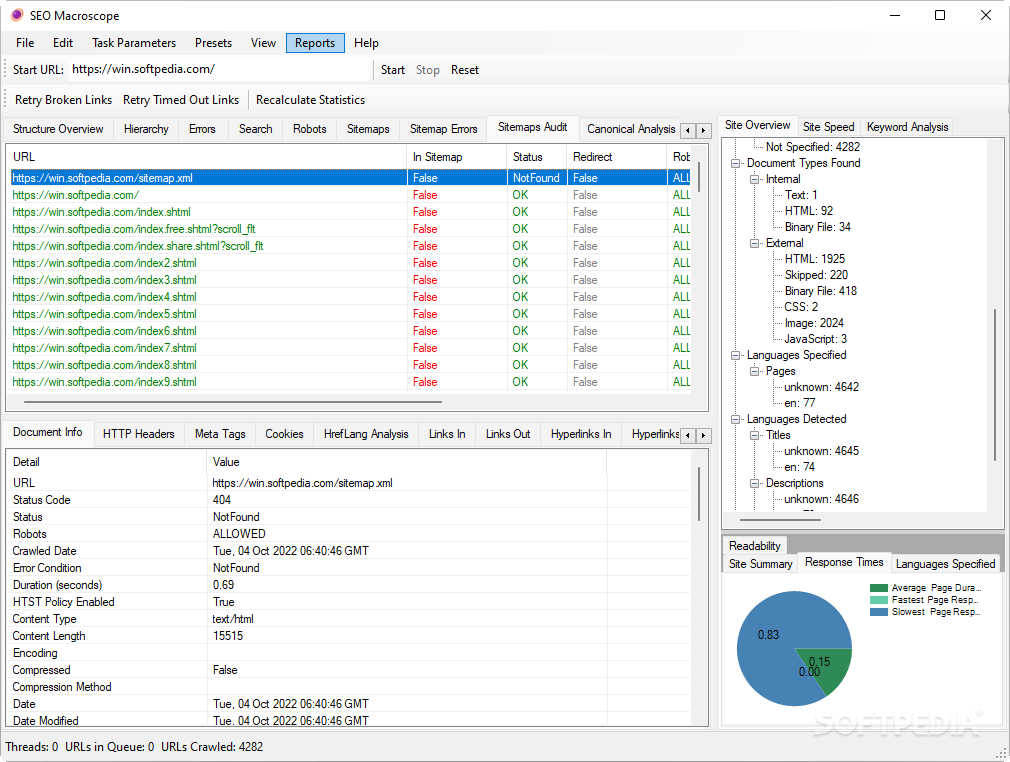Click the SEO Macroscope app icon
The width and height of the screenshot is (1010, 762).
pyautogui.click(x=17, y=15)
